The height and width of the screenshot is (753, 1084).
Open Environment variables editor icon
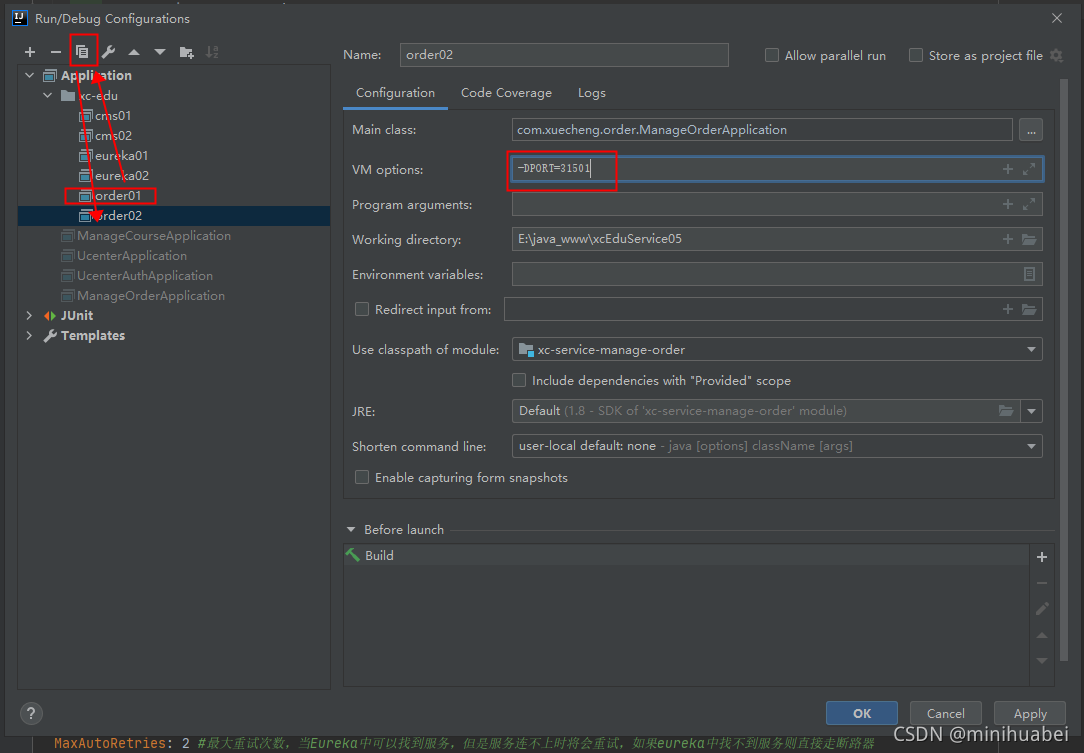[x=1029, y=275]
